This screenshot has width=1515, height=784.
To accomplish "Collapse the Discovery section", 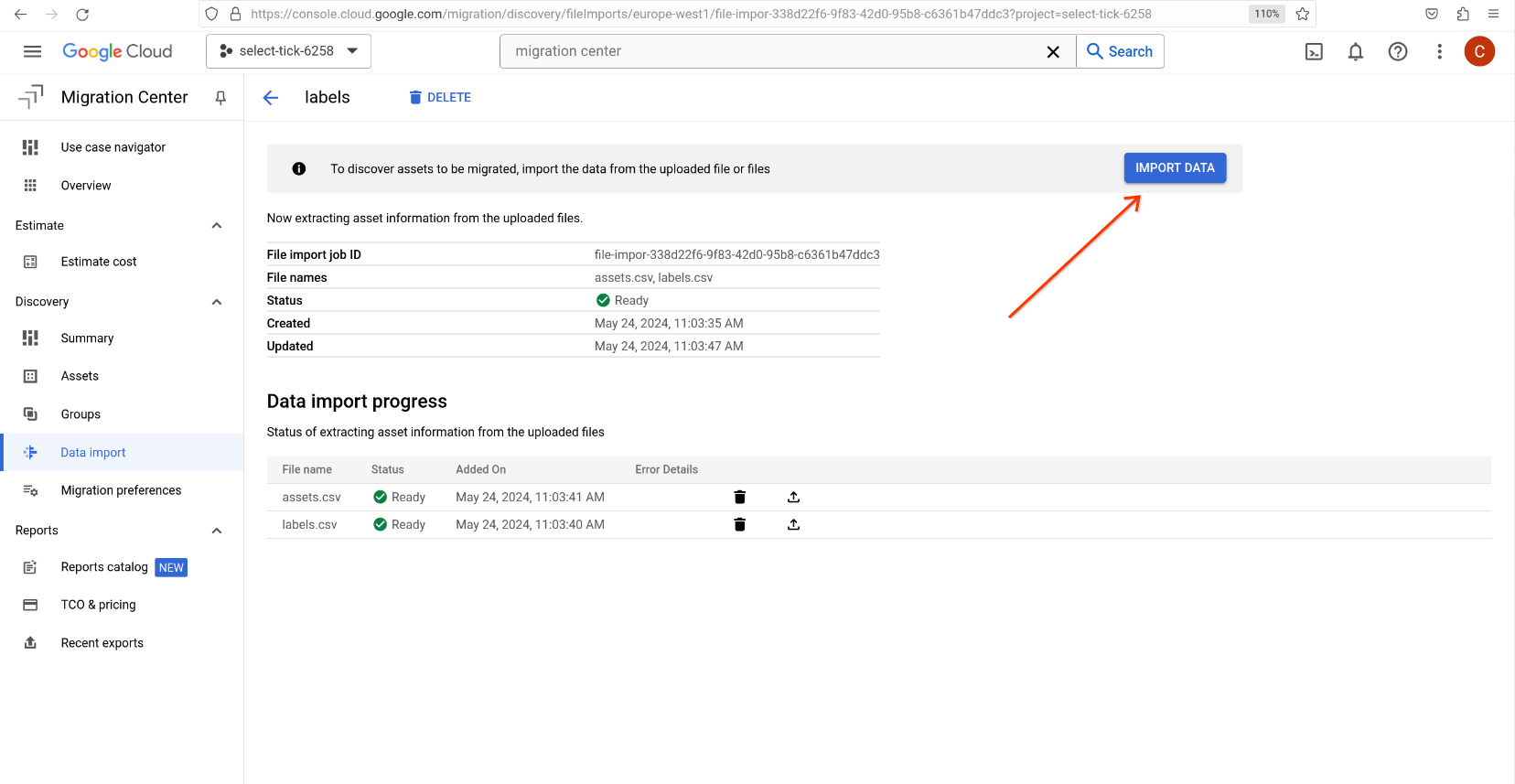I will click(x=217, y=302).
